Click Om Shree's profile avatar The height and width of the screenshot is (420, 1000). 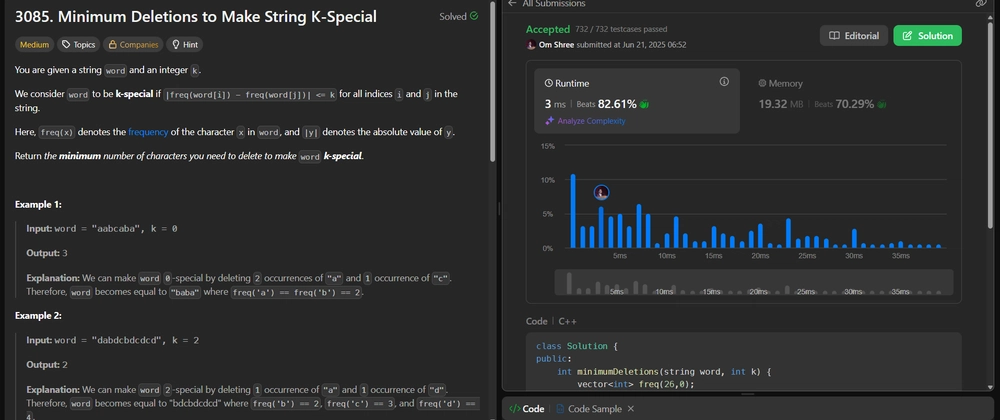(x=531, y=45)
